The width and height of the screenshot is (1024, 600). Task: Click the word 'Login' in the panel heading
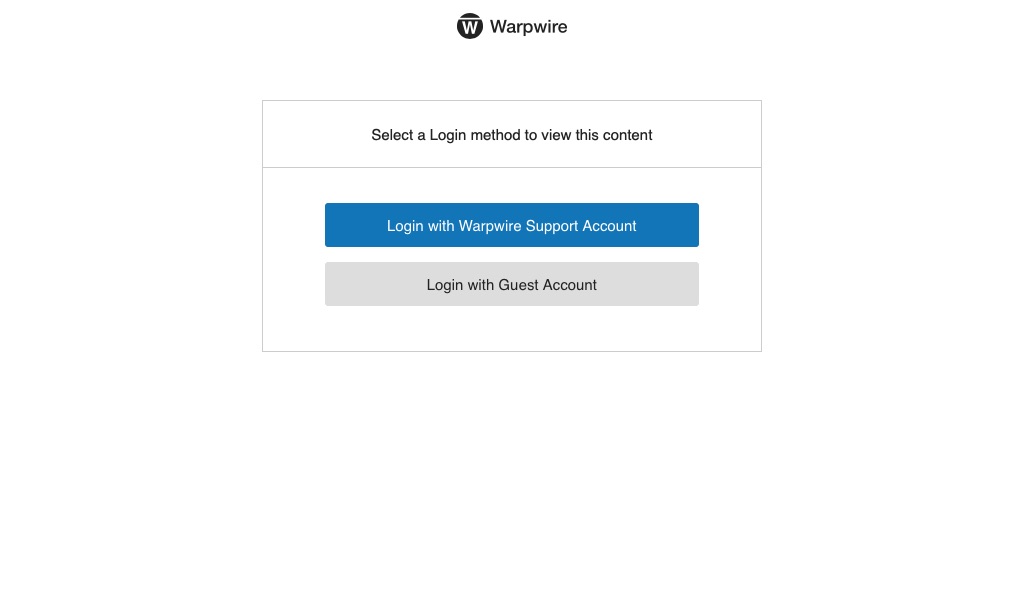pos(447,135)
